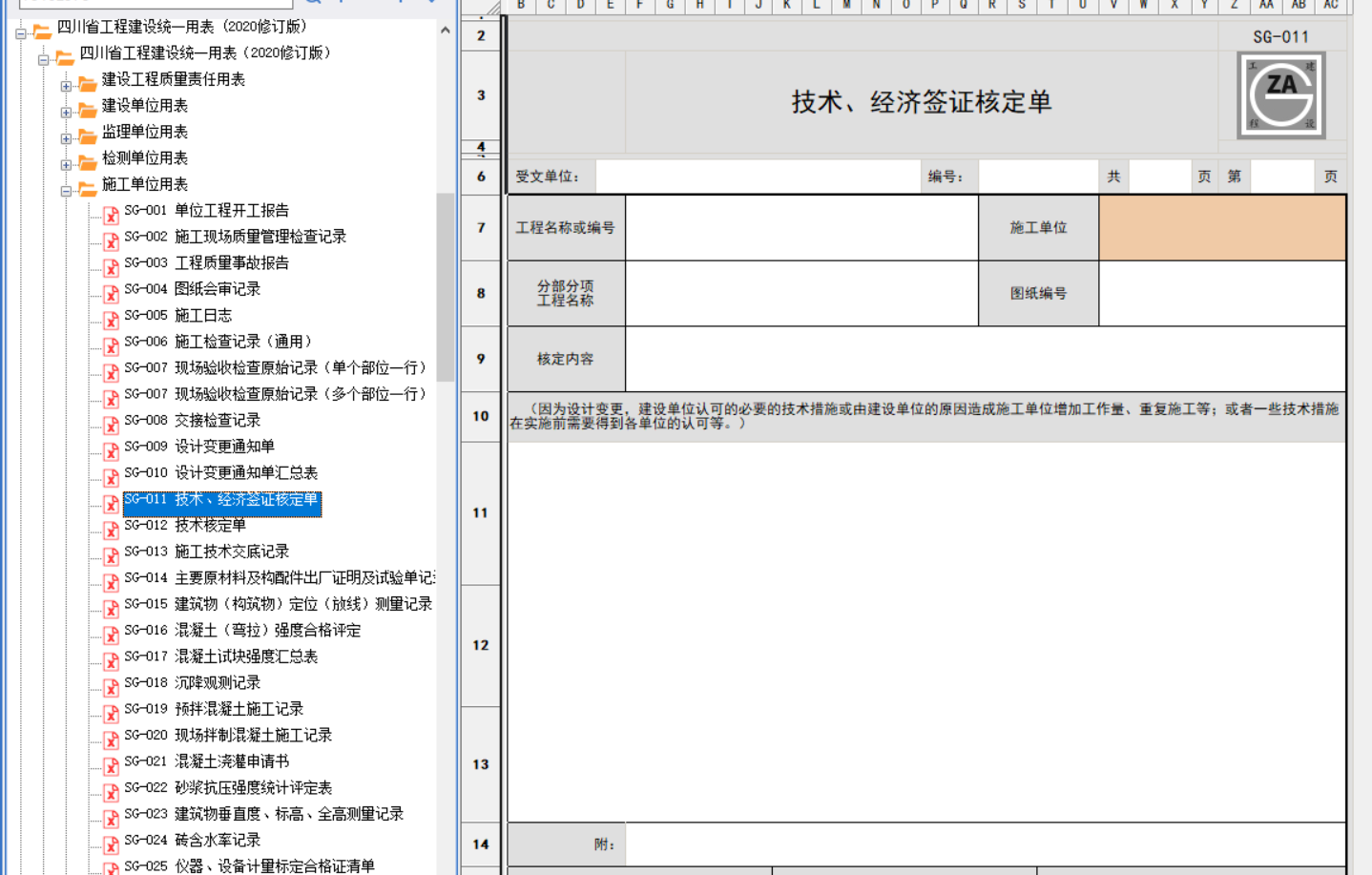Screen dimensions: 1372x875
Task: Collapse the root 四川省工程建设统一用表 tree node
Action: 20,33
